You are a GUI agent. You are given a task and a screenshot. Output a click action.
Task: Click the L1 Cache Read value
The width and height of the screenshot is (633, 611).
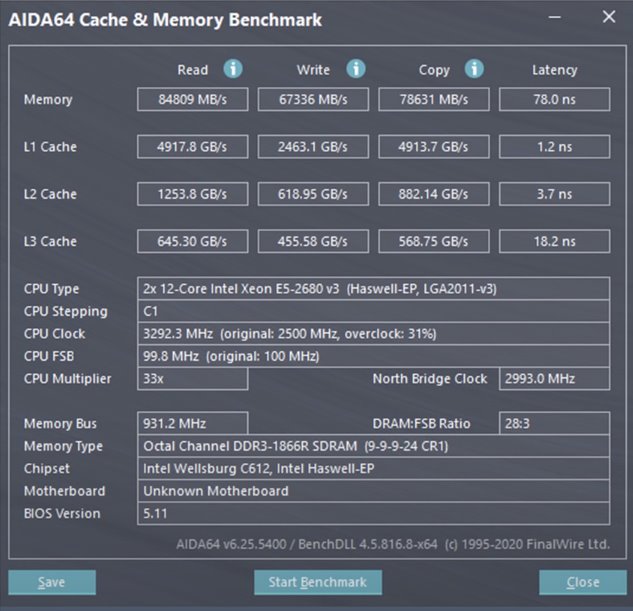[193, 146]
